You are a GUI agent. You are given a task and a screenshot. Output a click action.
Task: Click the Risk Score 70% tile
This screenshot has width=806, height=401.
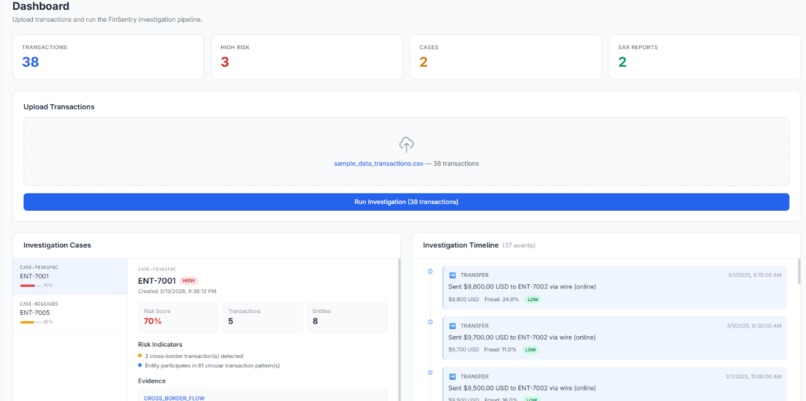point(178,317)
